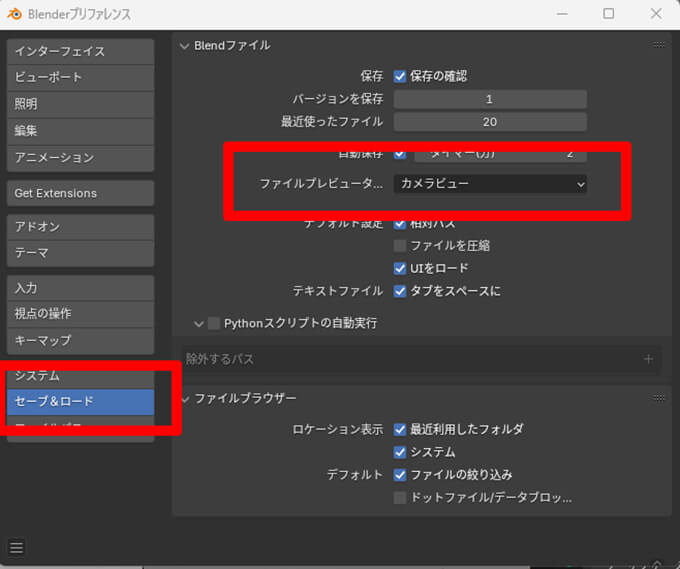Toggle the 保存の確認 checkbox
The width and height of the screenshot is (680, 569).
(400, 76)
